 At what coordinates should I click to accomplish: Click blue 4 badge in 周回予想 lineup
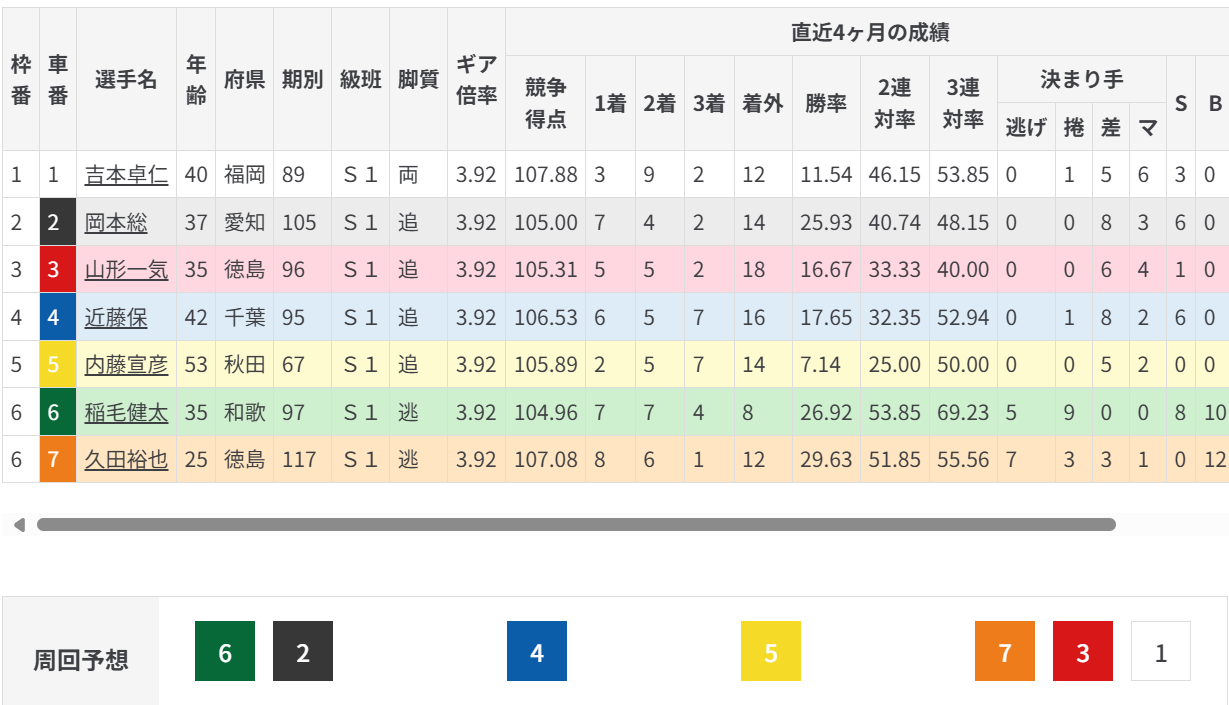[x=537, y=652]
